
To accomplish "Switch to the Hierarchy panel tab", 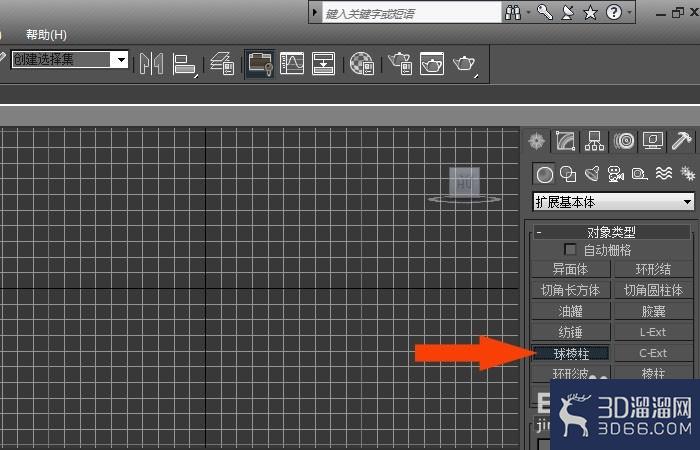I will click(594, 141).
